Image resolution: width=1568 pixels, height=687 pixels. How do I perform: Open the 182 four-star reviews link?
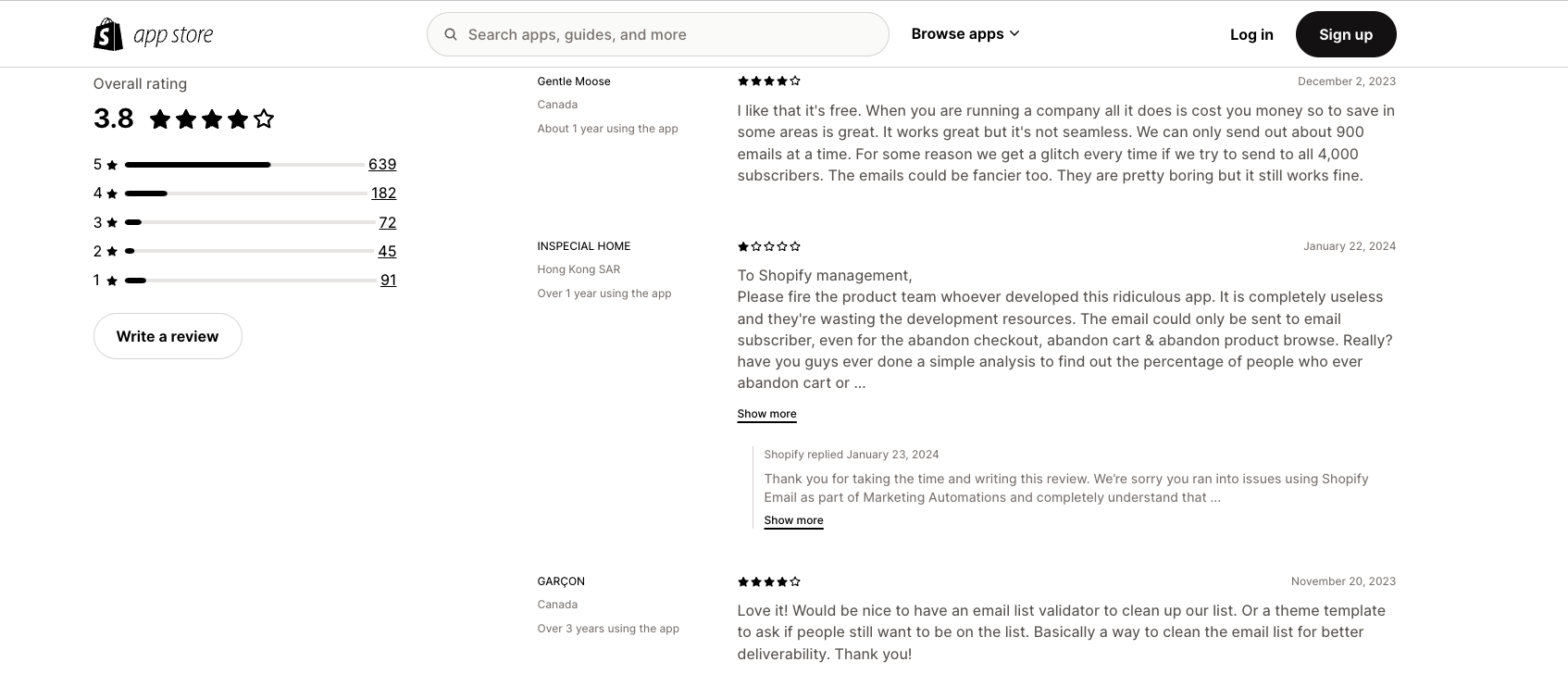(x=383, y=193)
